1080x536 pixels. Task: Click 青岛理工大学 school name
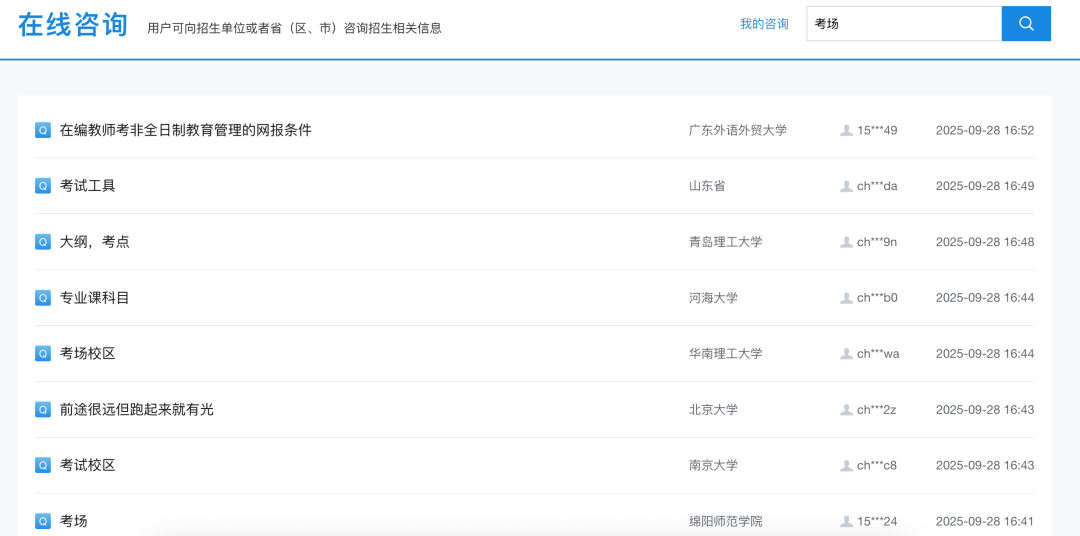coord(725,242)
